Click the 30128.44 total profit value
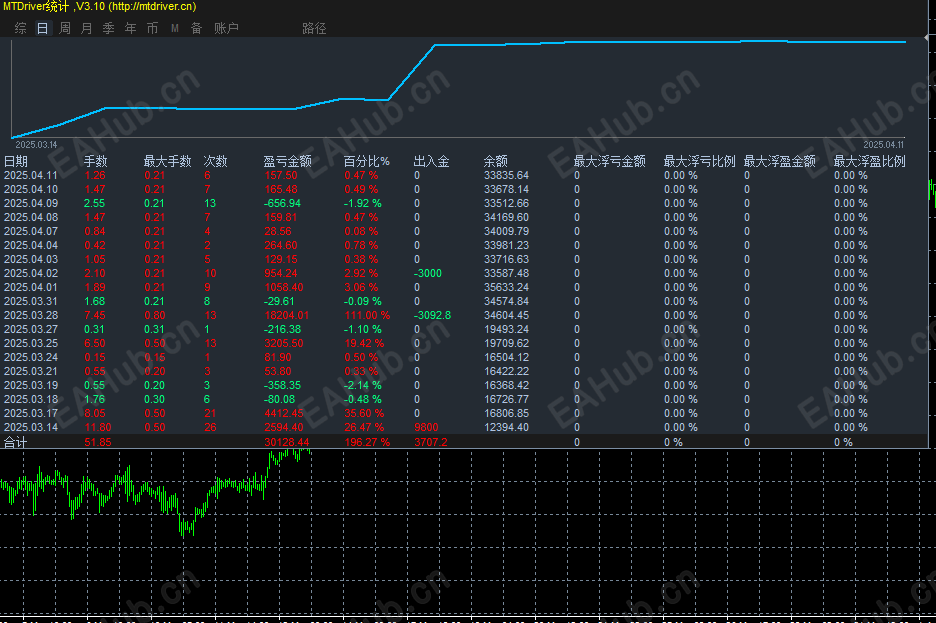This screenshot has width=936, height=623. pyautogui.click(x=287, y=442)
